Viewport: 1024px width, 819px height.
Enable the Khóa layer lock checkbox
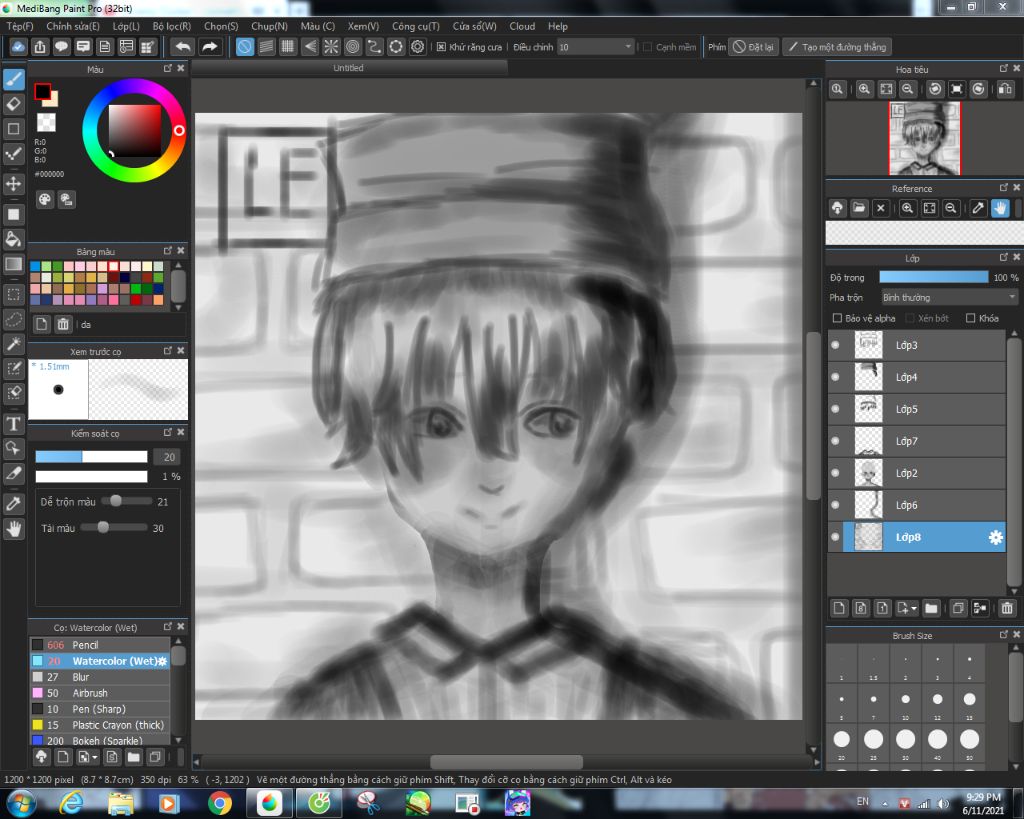tap(970, 318)
